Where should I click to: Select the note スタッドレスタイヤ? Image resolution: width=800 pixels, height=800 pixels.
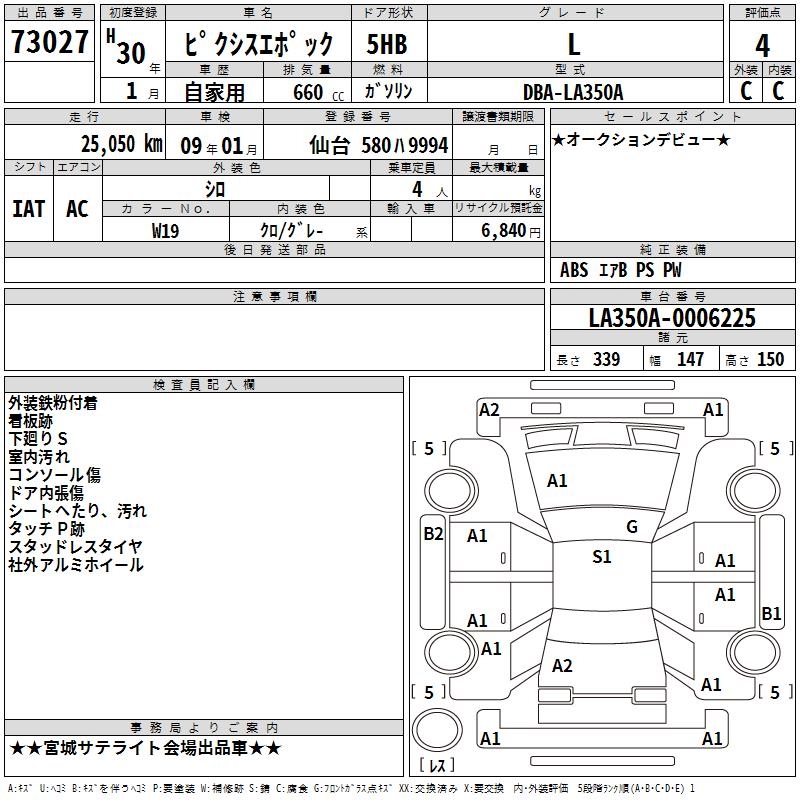coord(76,546)
